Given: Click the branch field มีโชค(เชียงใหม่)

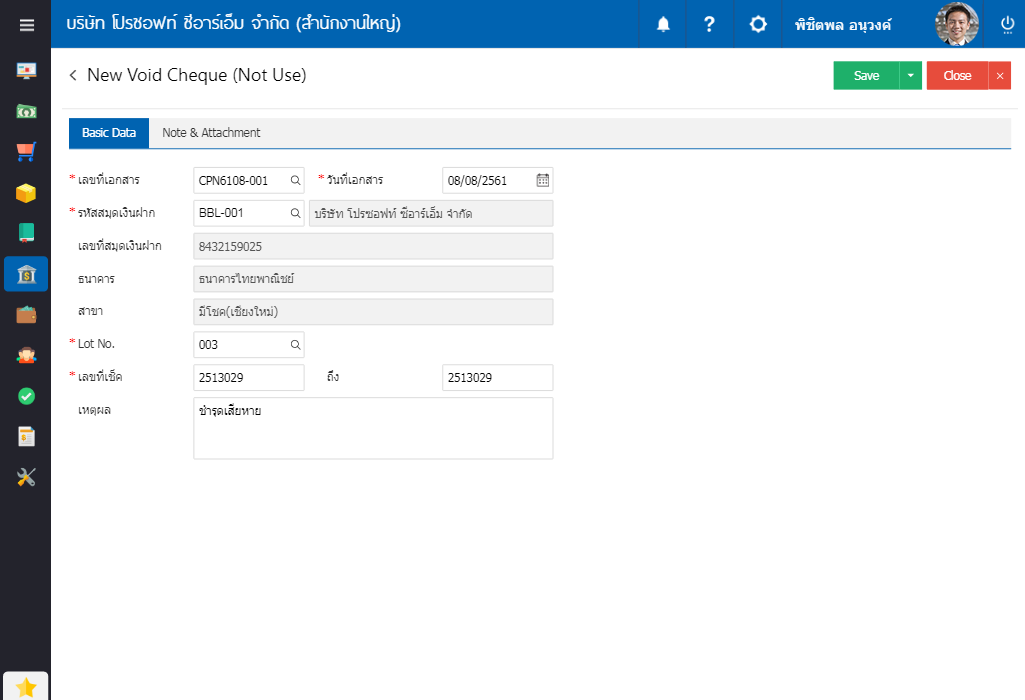Looking at the screenshot, I should click(373, 312).
